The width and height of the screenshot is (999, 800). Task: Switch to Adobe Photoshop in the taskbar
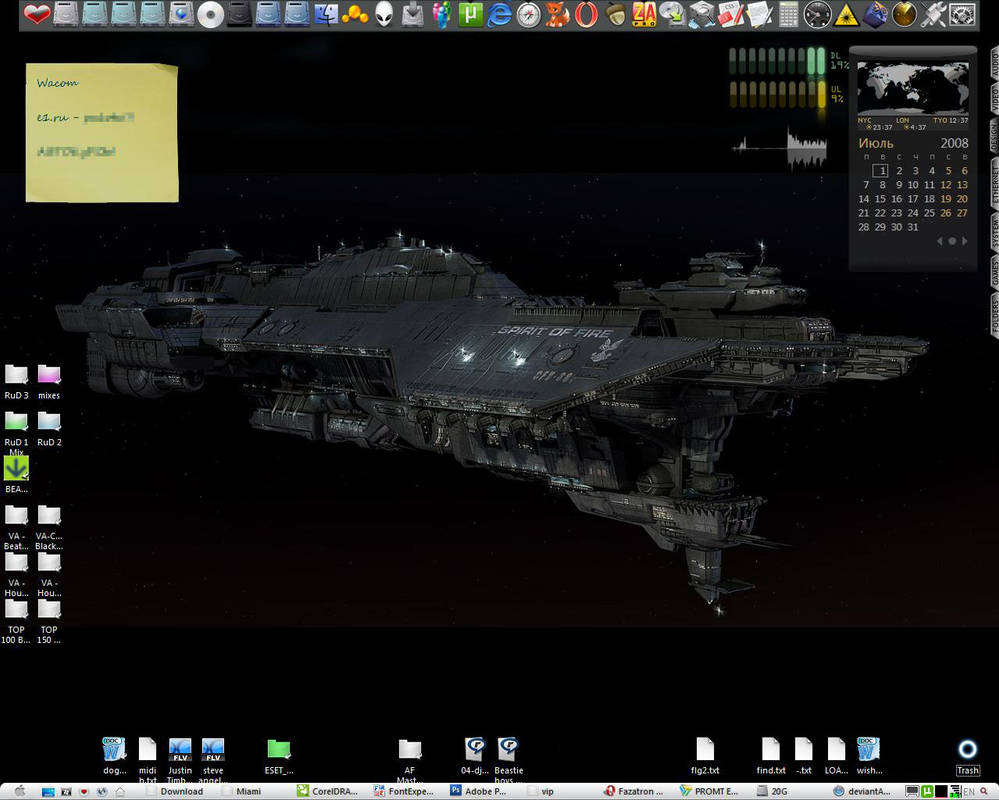point(478,791)
